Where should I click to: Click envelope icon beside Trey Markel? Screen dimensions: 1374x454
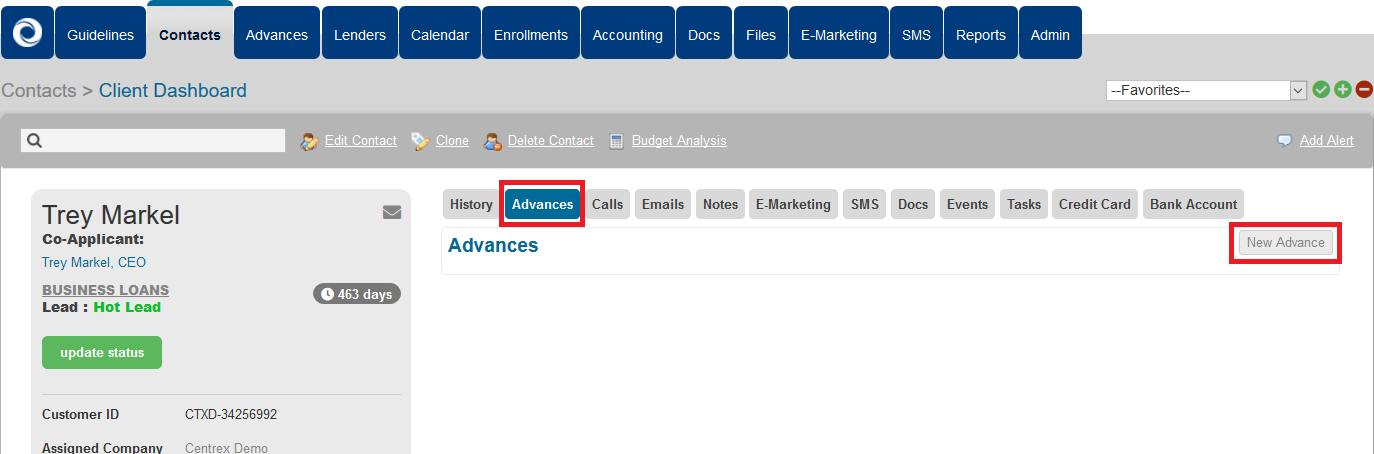(392, 212)
